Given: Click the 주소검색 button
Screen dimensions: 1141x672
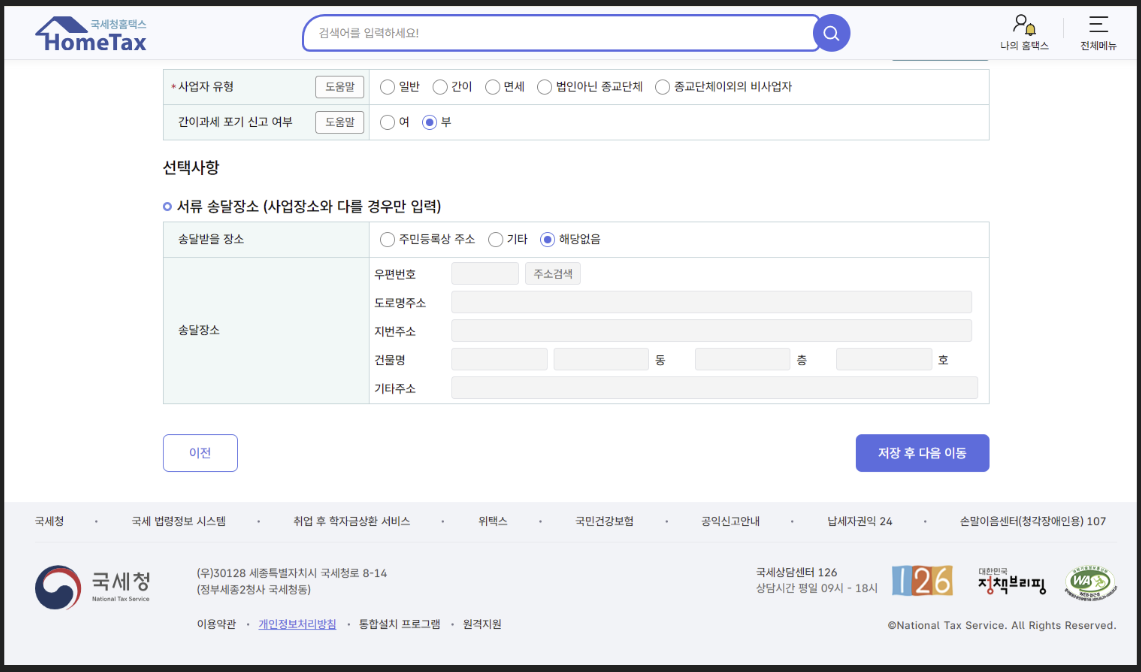Looking at the screenshot, I should [x=552, y=272].
